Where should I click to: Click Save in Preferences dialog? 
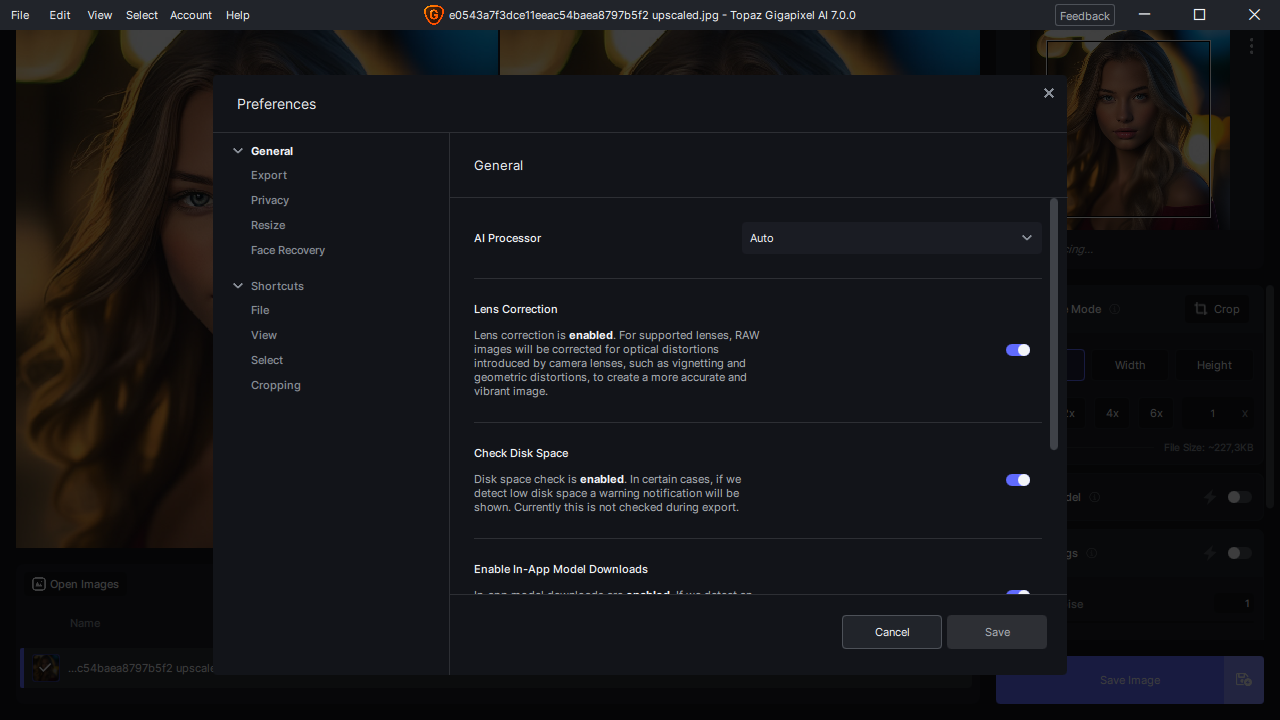(997, 632)
